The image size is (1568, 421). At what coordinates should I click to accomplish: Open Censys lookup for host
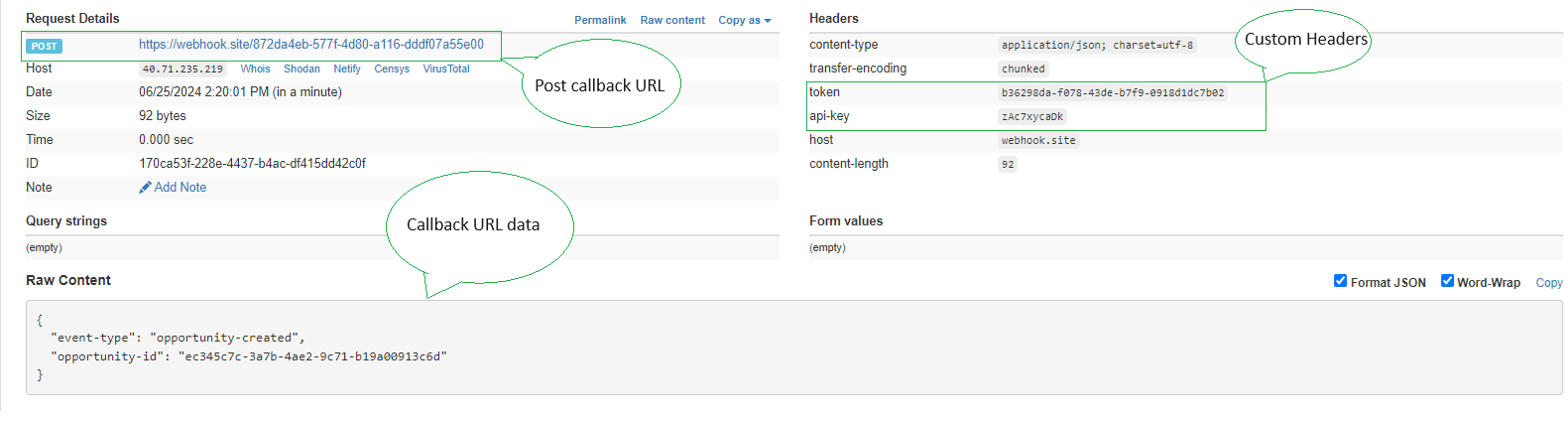(x=392, y=70)
